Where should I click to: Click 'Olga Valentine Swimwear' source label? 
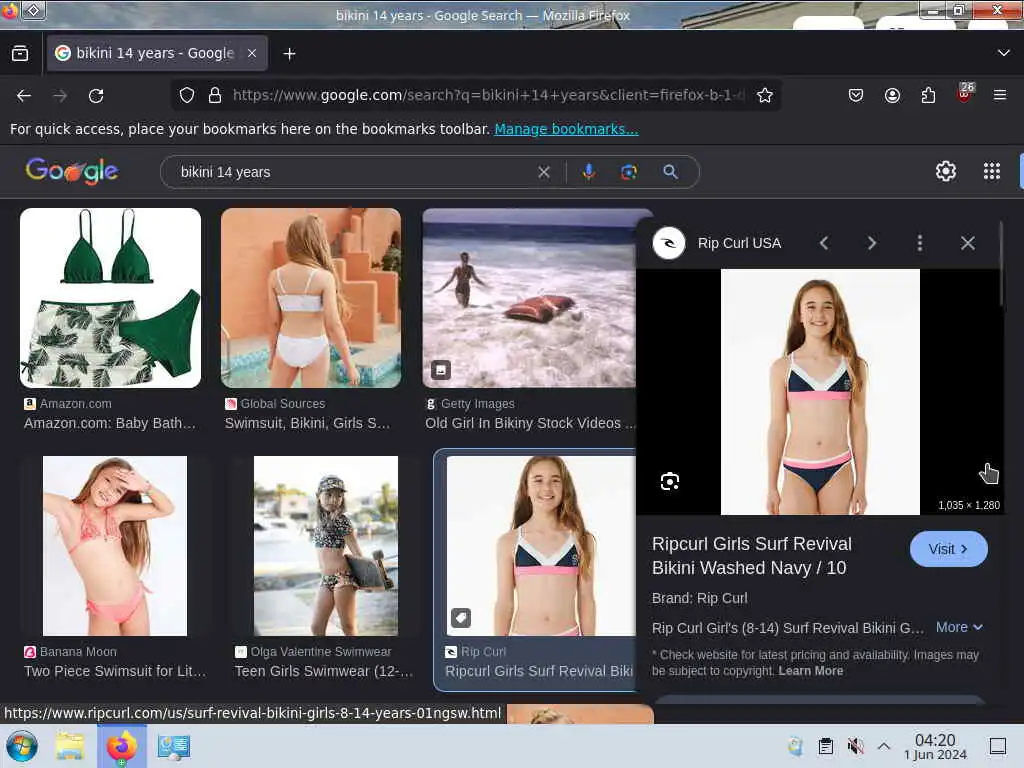[321, 652]
